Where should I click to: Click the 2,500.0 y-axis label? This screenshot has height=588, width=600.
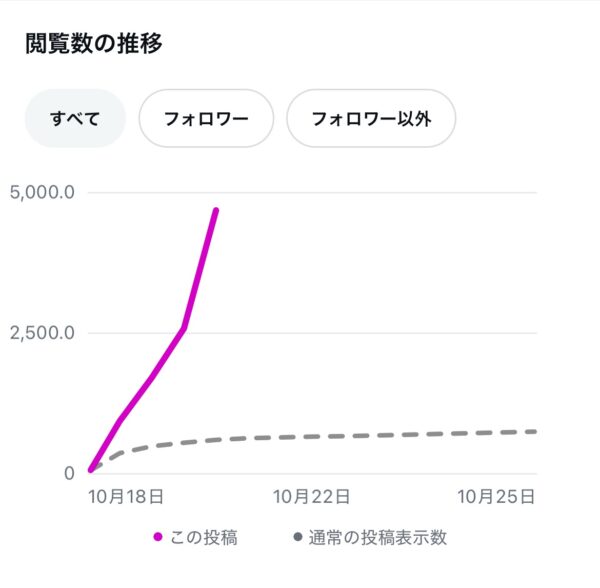[x=41, y=333]
